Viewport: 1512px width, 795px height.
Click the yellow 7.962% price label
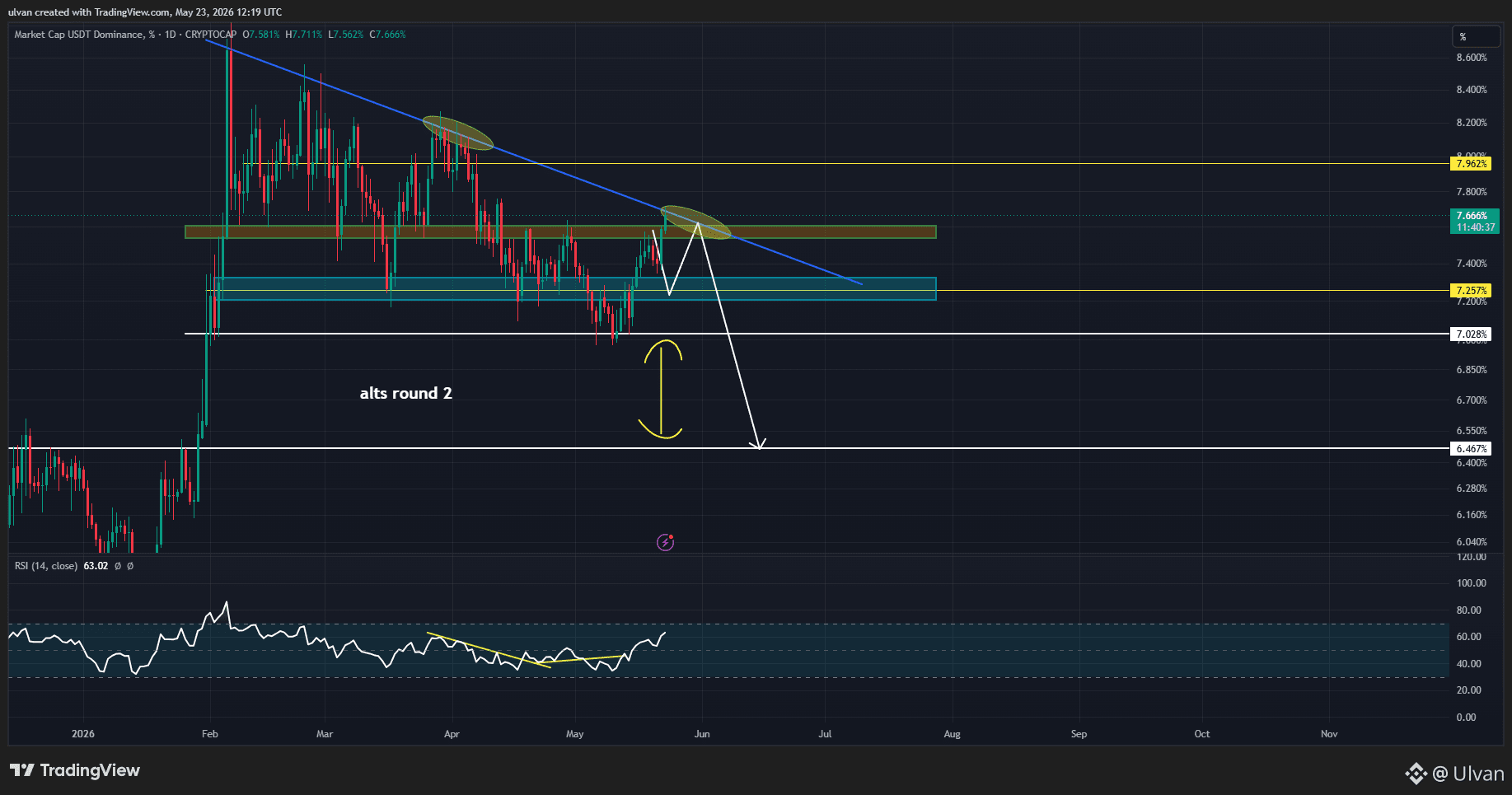point(1472,164)
